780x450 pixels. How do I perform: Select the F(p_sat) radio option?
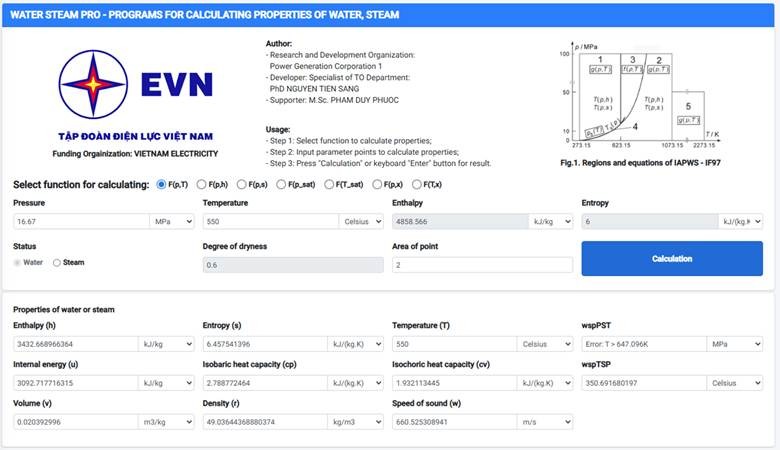pos(289,184)
